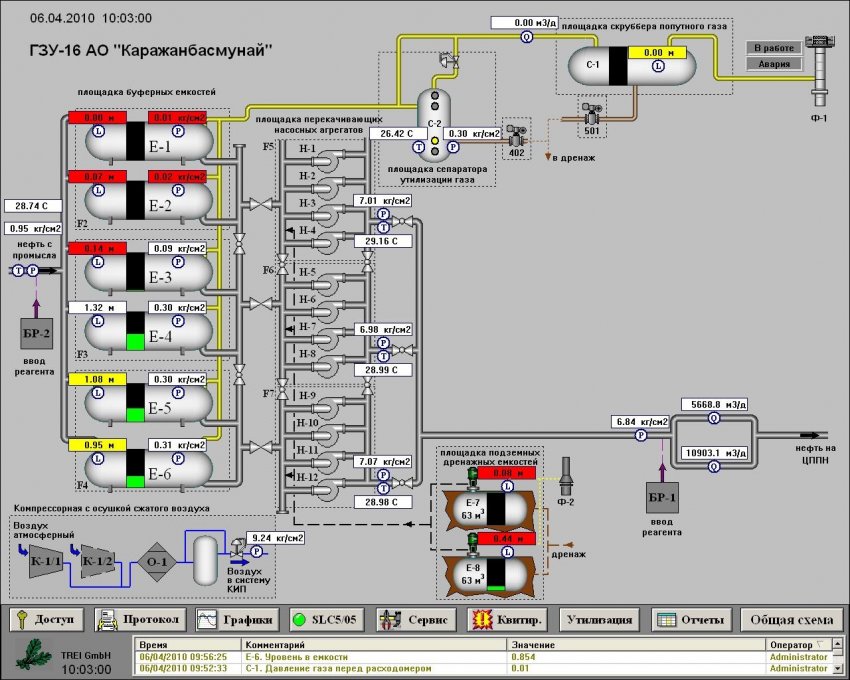Click compressor К-1/1 icon

[x=46, y=561]
